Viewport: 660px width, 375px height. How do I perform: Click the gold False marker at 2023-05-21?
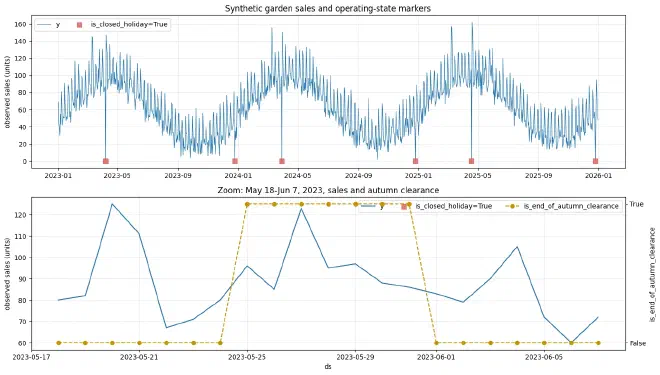point(139,343)
